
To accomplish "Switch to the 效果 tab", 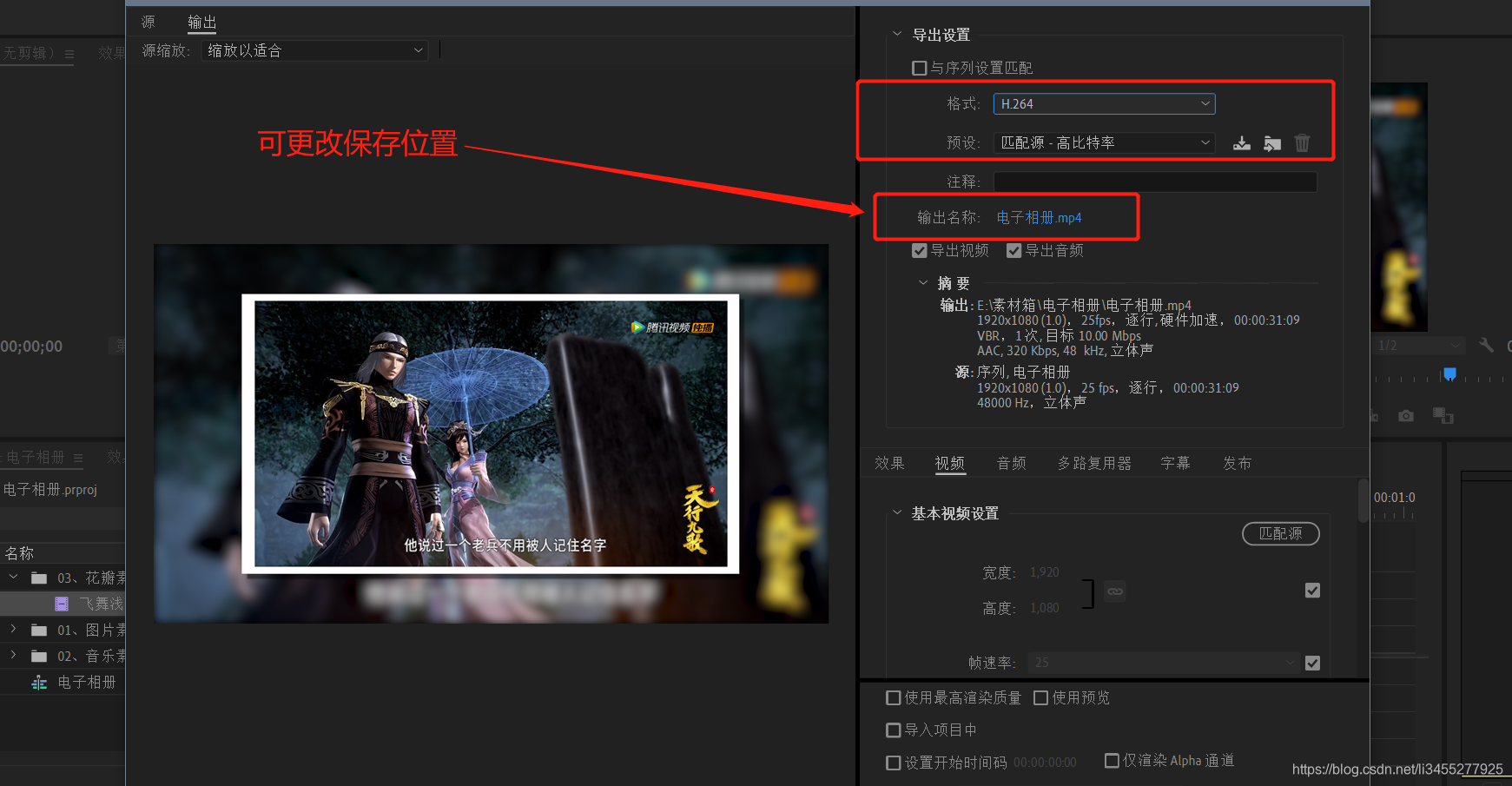I will (889, 463).
